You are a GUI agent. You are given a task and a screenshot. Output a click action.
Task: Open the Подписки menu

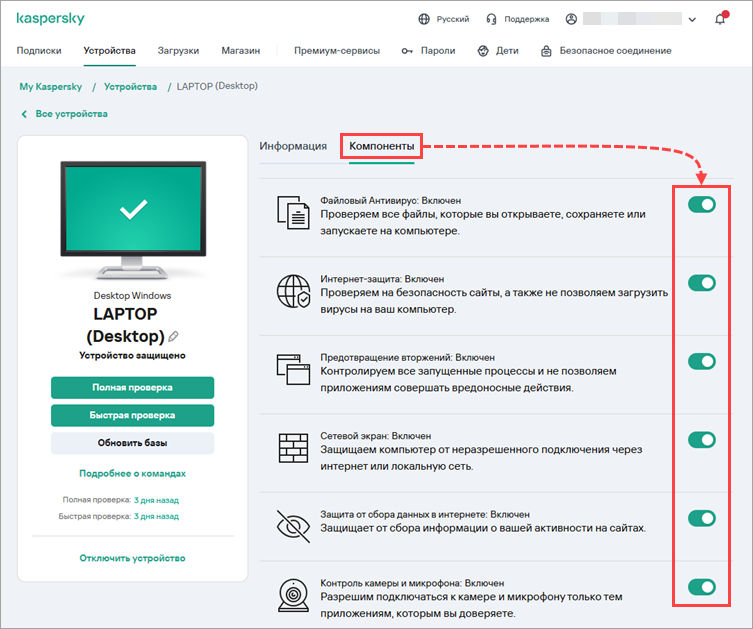tap(39, 50)
